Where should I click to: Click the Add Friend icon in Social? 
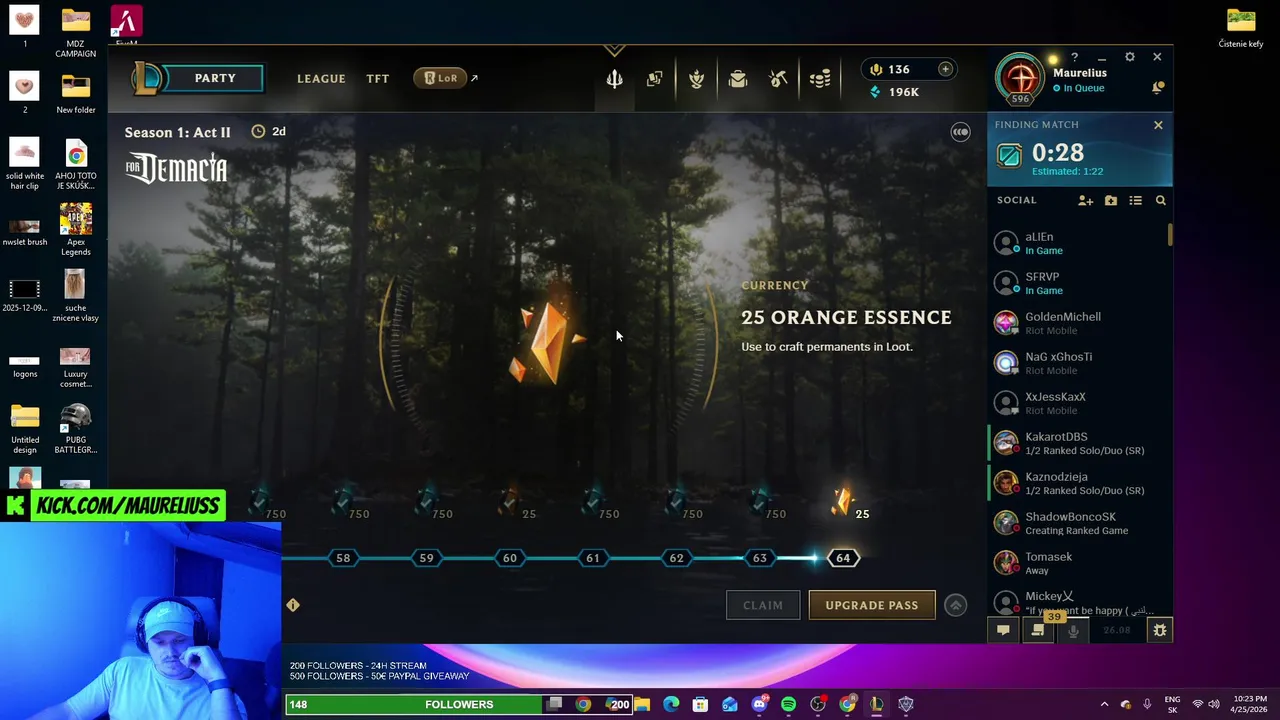click(x=1085, y=201)
